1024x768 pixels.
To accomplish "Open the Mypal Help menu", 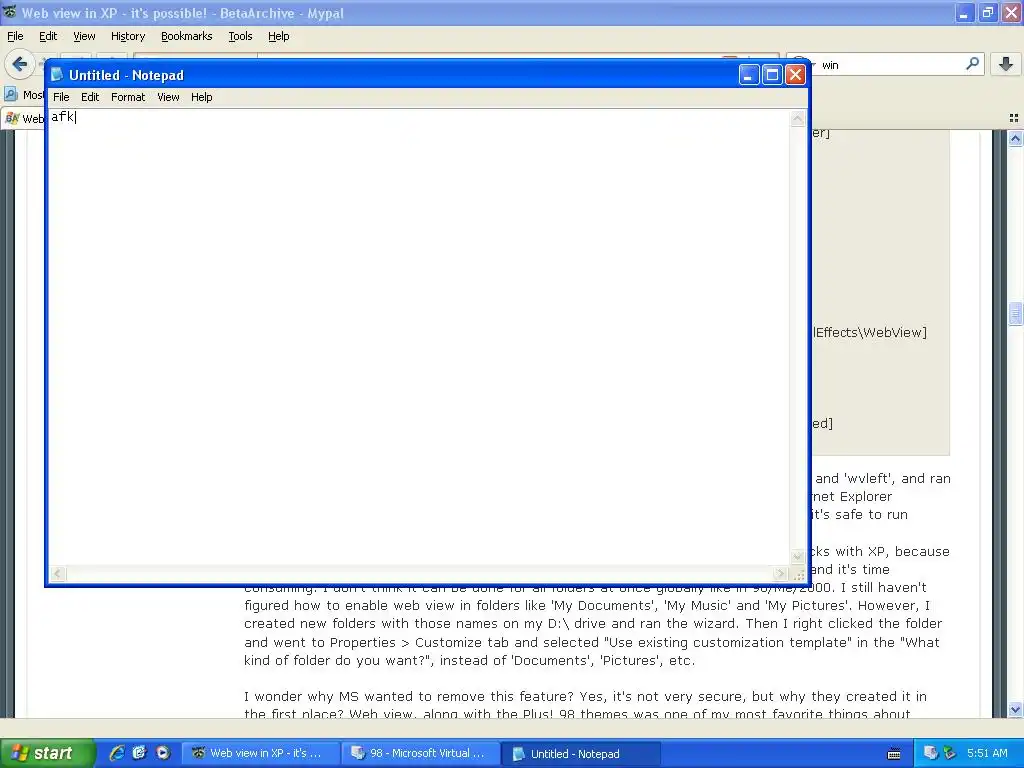I will (278, 37).
